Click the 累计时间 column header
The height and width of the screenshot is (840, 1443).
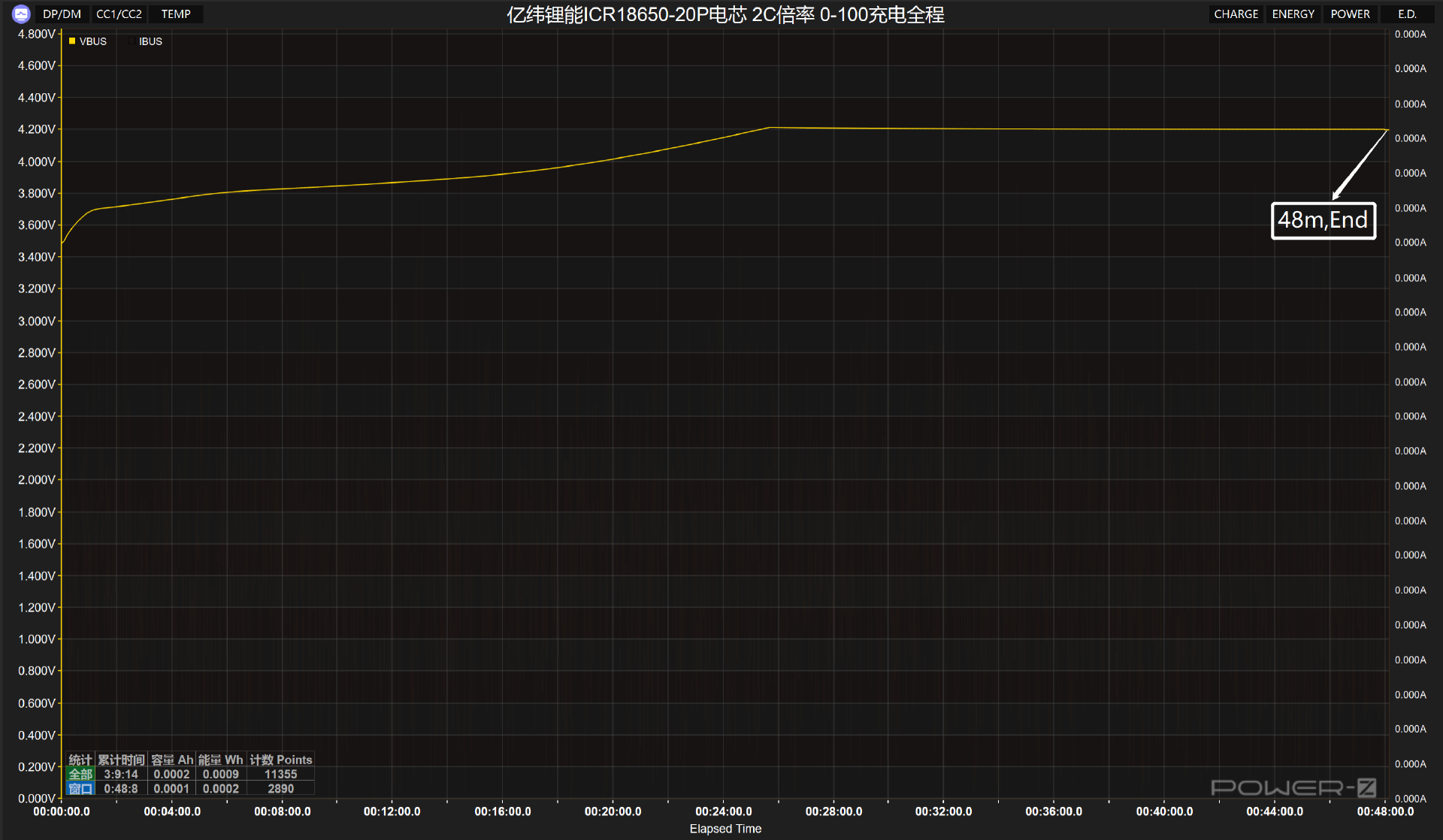[x=121, y=760]
